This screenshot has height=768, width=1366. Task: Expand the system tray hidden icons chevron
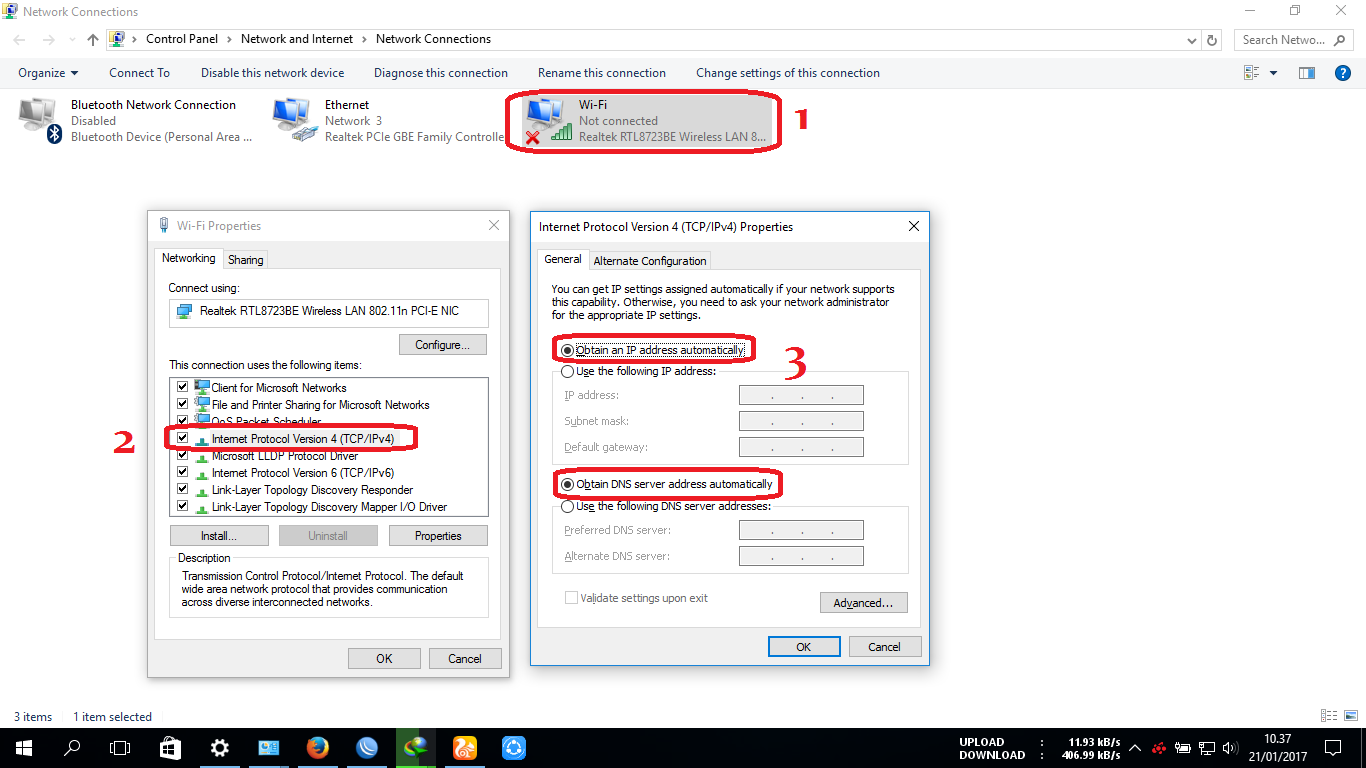(x=1135, y=748)
